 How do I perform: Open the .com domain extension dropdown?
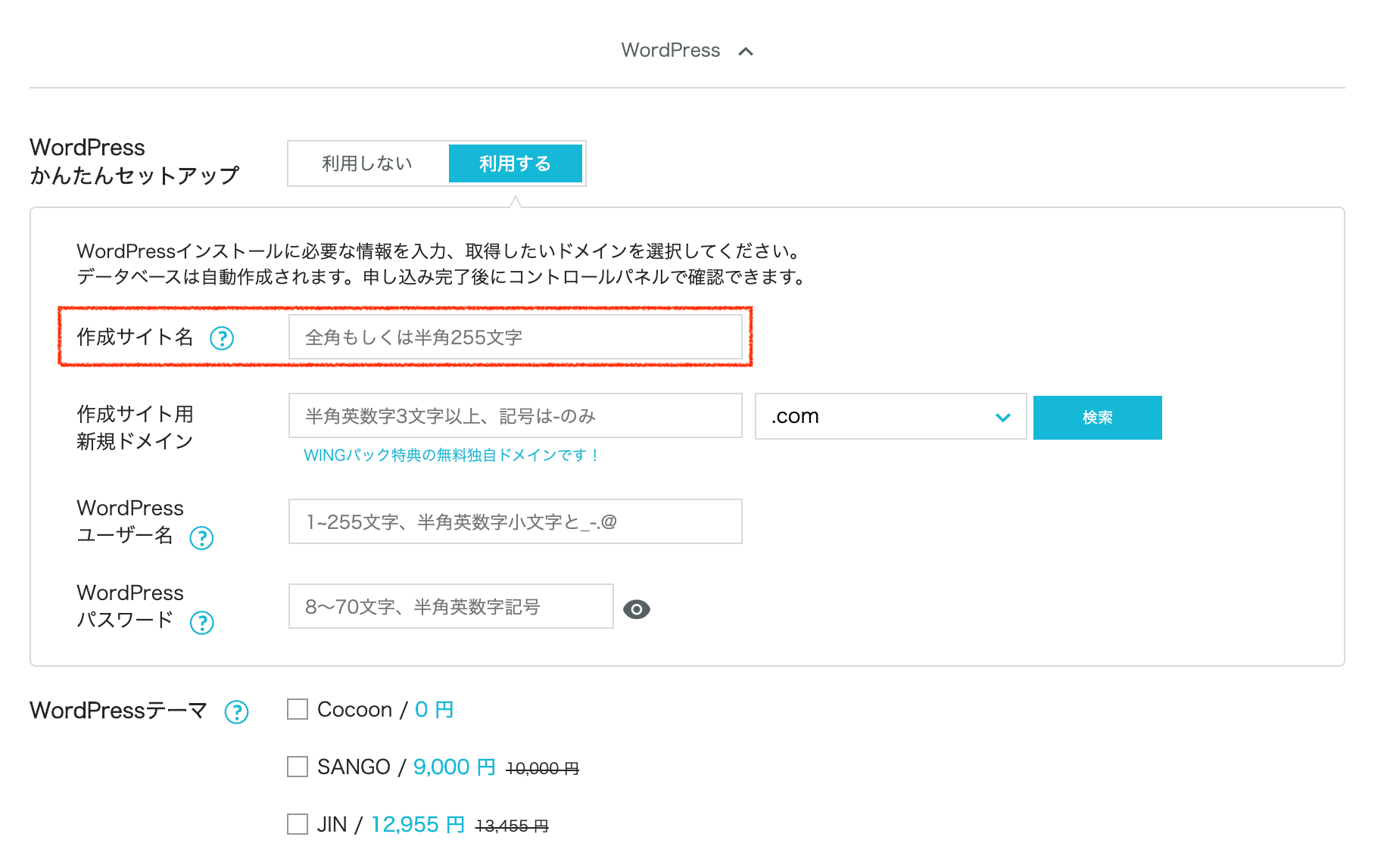tap(890, 416)
